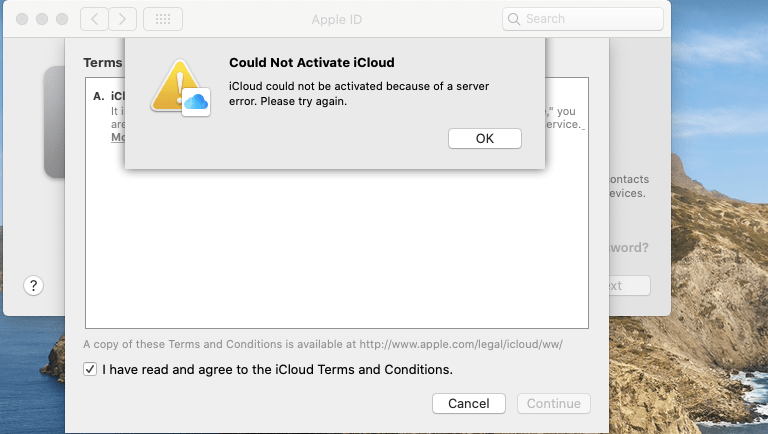
Task: Click the forward arrow navigation button
Action: 122,19
